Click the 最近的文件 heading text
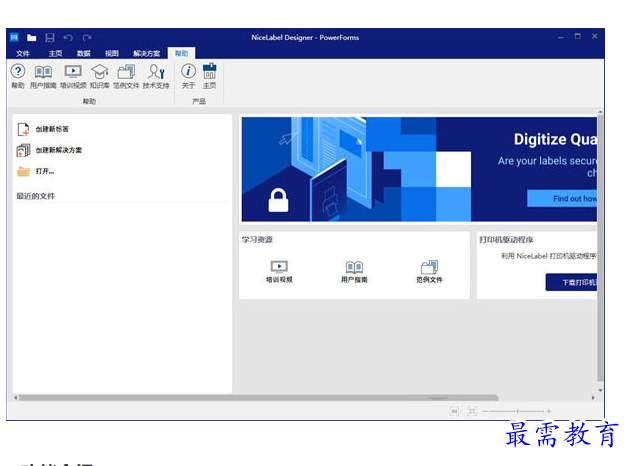The width and height of the screenshot is (627, 466). pyautogui.click(x=36, y=196)
